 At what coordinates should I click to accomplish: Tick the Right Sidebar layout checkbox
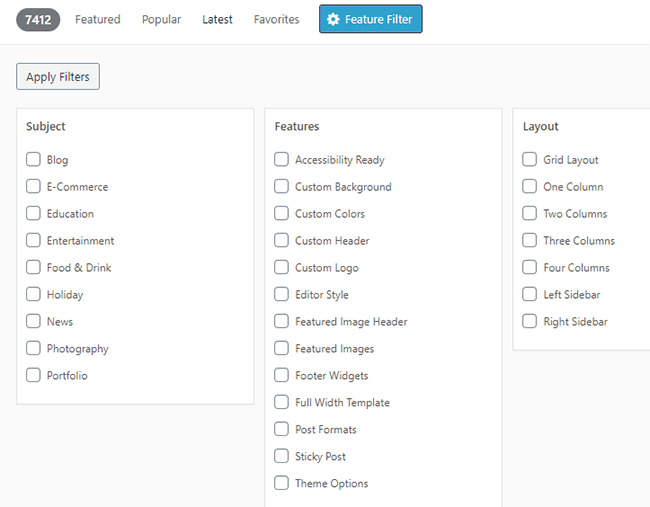point(530,321)
